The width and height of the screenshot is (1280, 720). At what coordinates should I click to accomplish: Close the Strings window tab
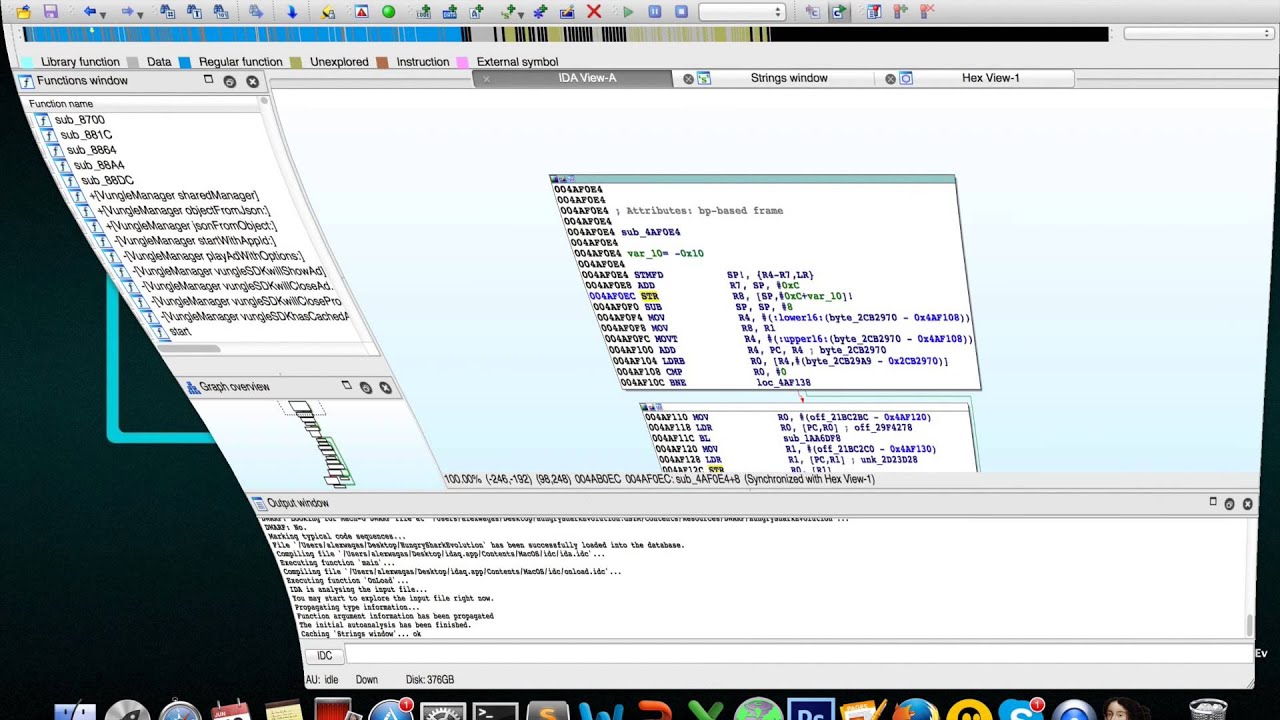688,79
